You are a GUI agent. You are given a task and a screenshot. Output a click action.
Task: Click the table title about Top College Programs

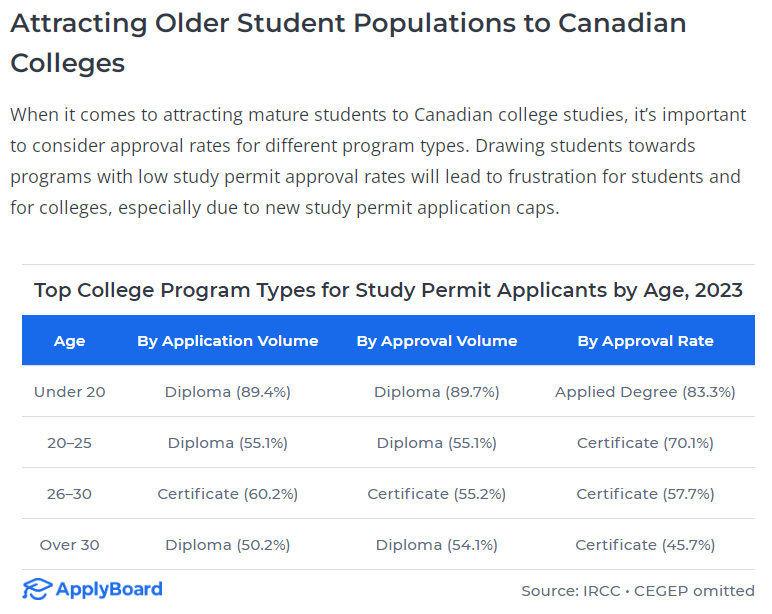(388, 291)
